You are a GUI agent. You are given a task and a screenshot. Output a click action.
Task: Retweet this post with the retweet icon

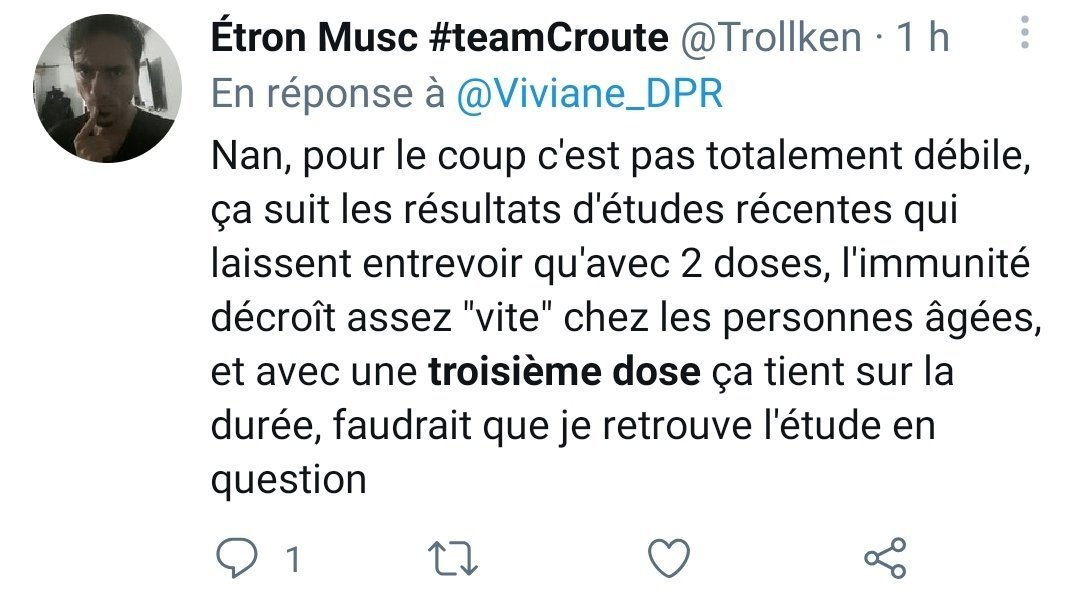pyautogui.click(x=453, y=558)
